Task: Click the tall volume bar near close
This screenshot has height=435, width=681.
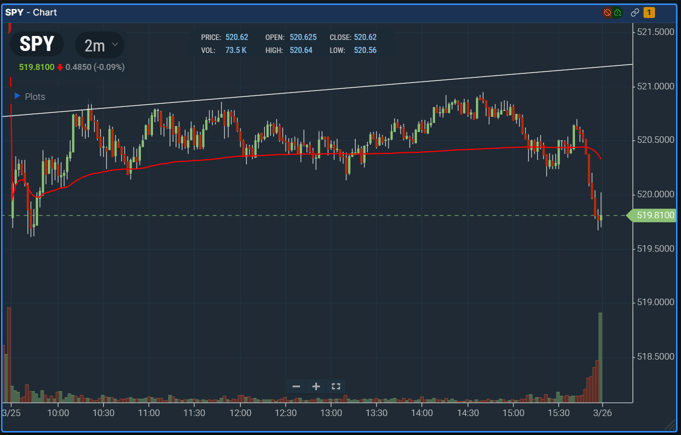Action: coord(600,360)
